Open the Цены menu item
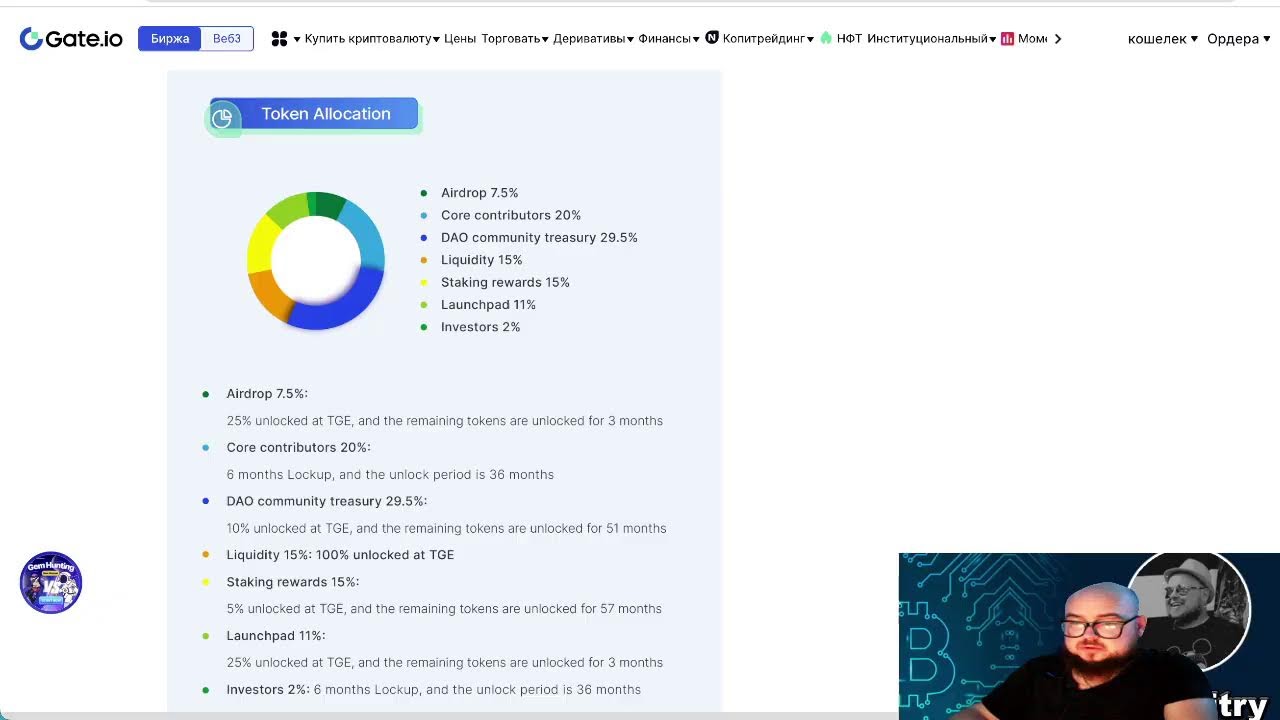 (x=460, y=39)
